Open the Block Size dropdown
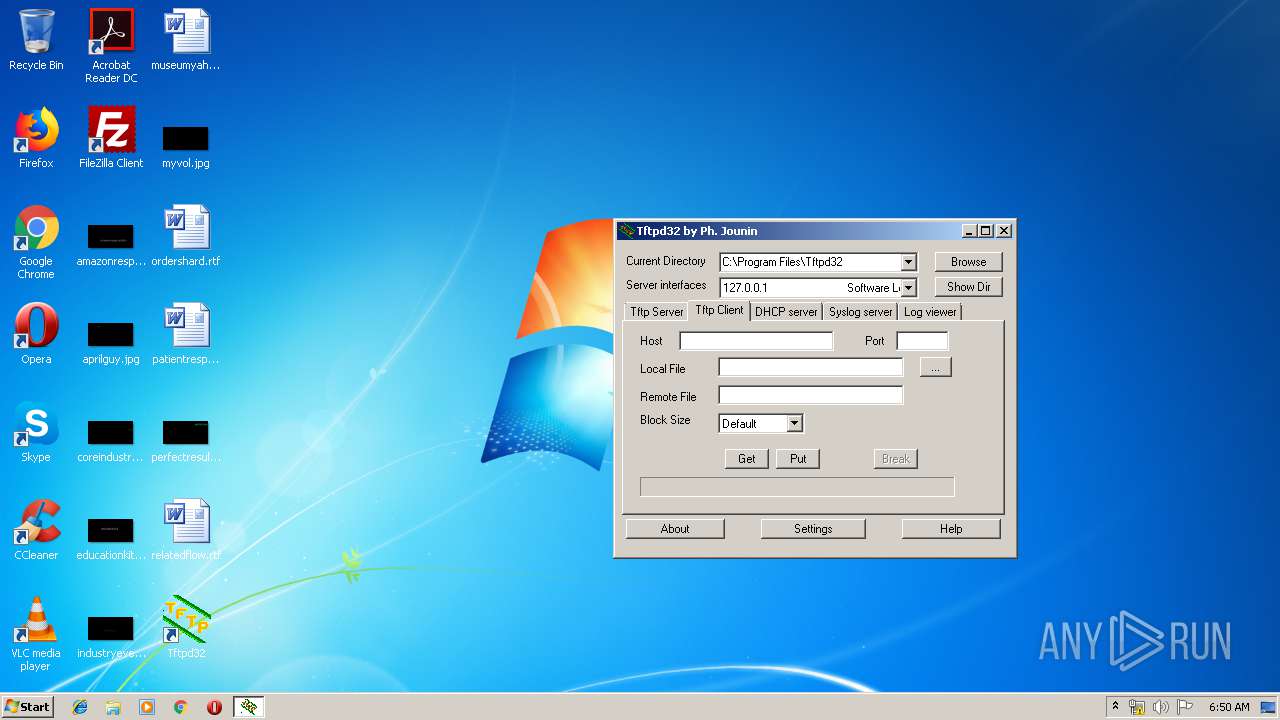Image resolution: width=1280 pixels, height=720 pixels. coord(794,424)
